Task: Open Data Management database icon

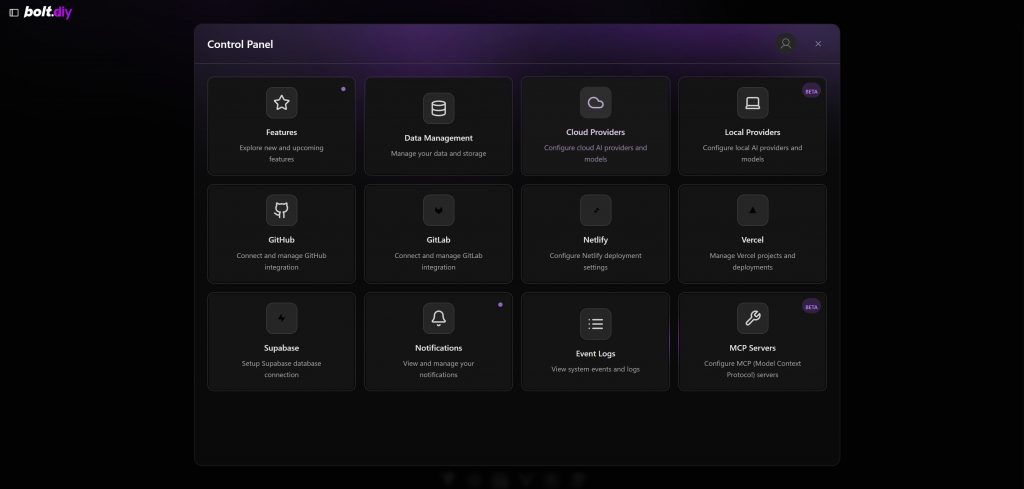Action: pyautogui.click(x=438, y=108)
